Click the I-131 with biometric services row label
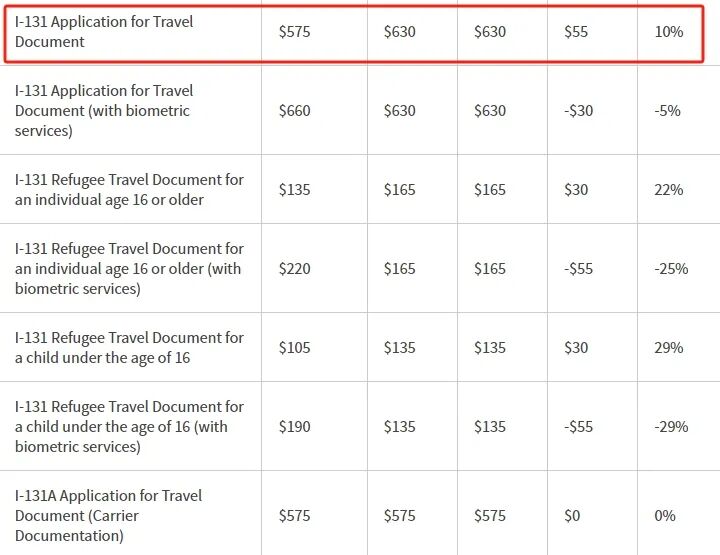This screenshot has width=720, height=555. click(x=104, y=111)
